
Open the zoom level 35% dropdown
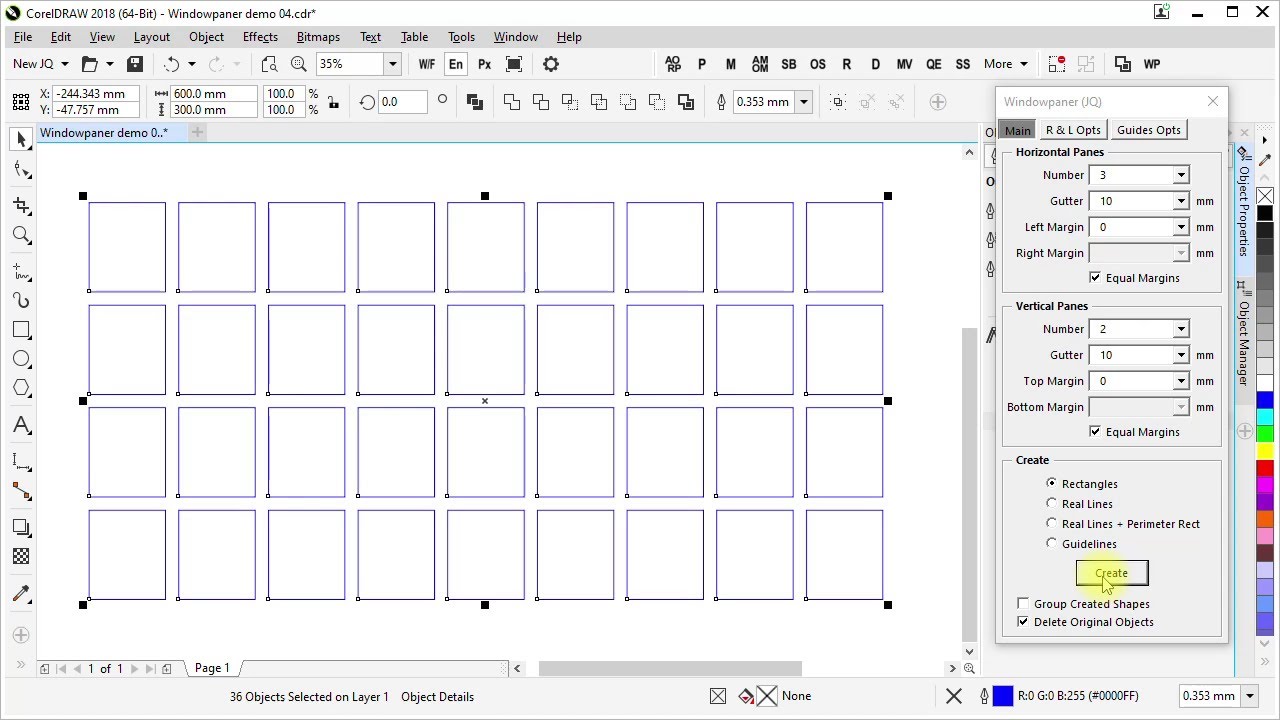[393, 64]
